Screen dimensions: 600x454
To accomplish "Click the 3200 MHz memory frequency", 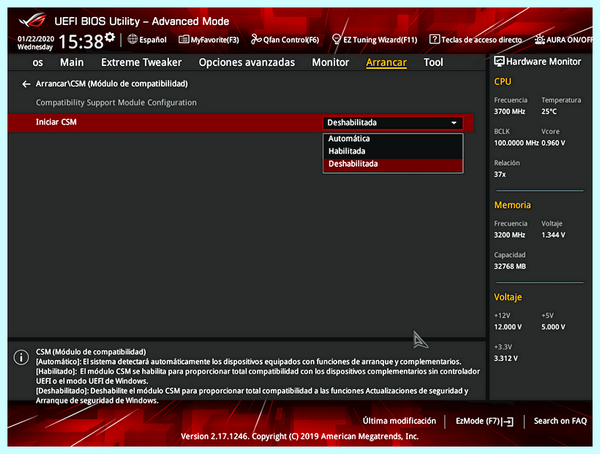I will click(x=509, y=235).
